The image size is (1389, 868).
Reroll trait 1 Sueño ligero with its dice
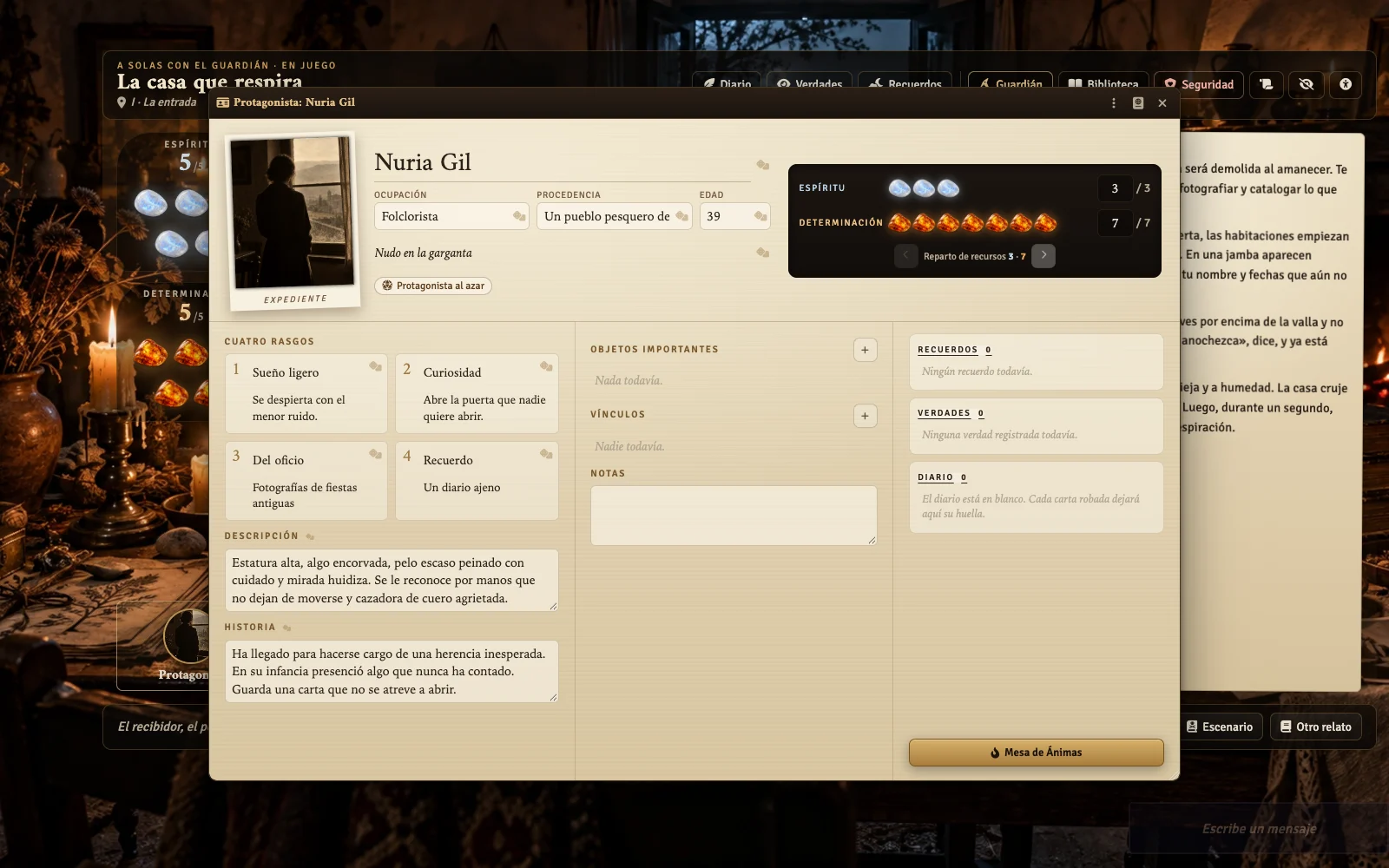(376, 366)
